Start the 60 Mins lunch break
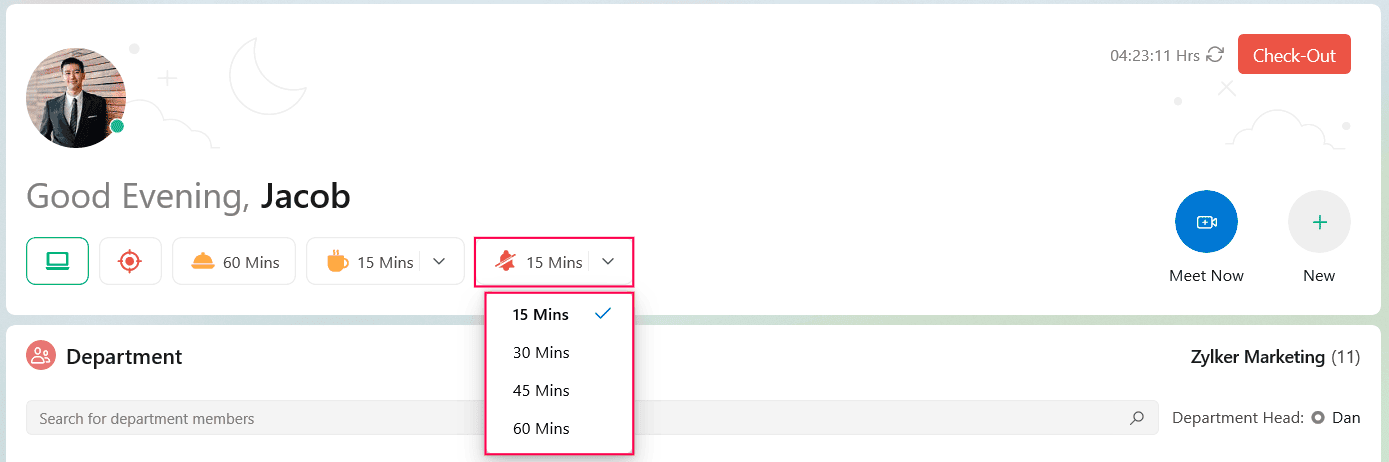 point(234,262)
